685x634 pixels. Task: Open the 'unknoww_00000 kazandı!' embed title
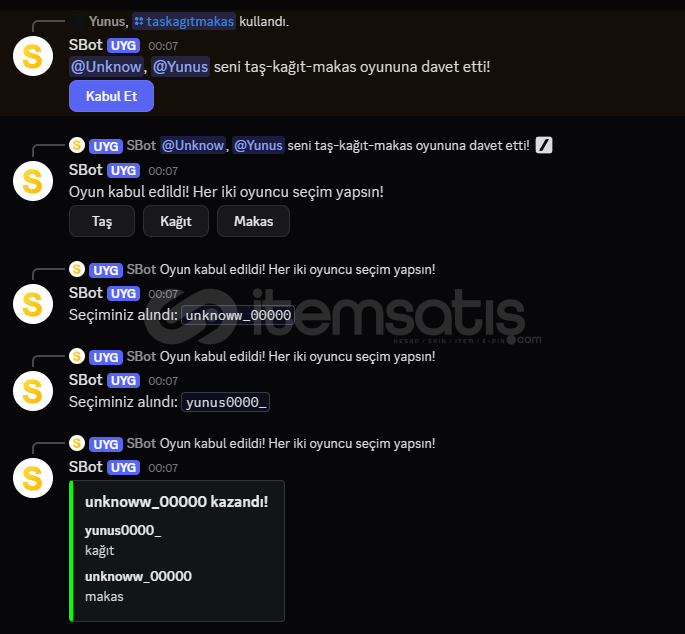click(176, 502)
